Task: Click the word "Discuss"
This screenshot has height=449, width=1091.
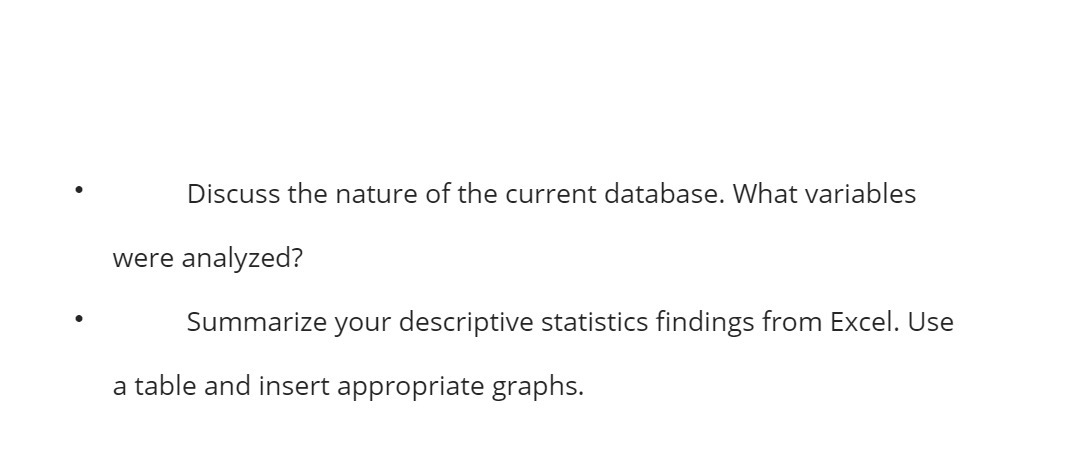Action: coord(234,194)
